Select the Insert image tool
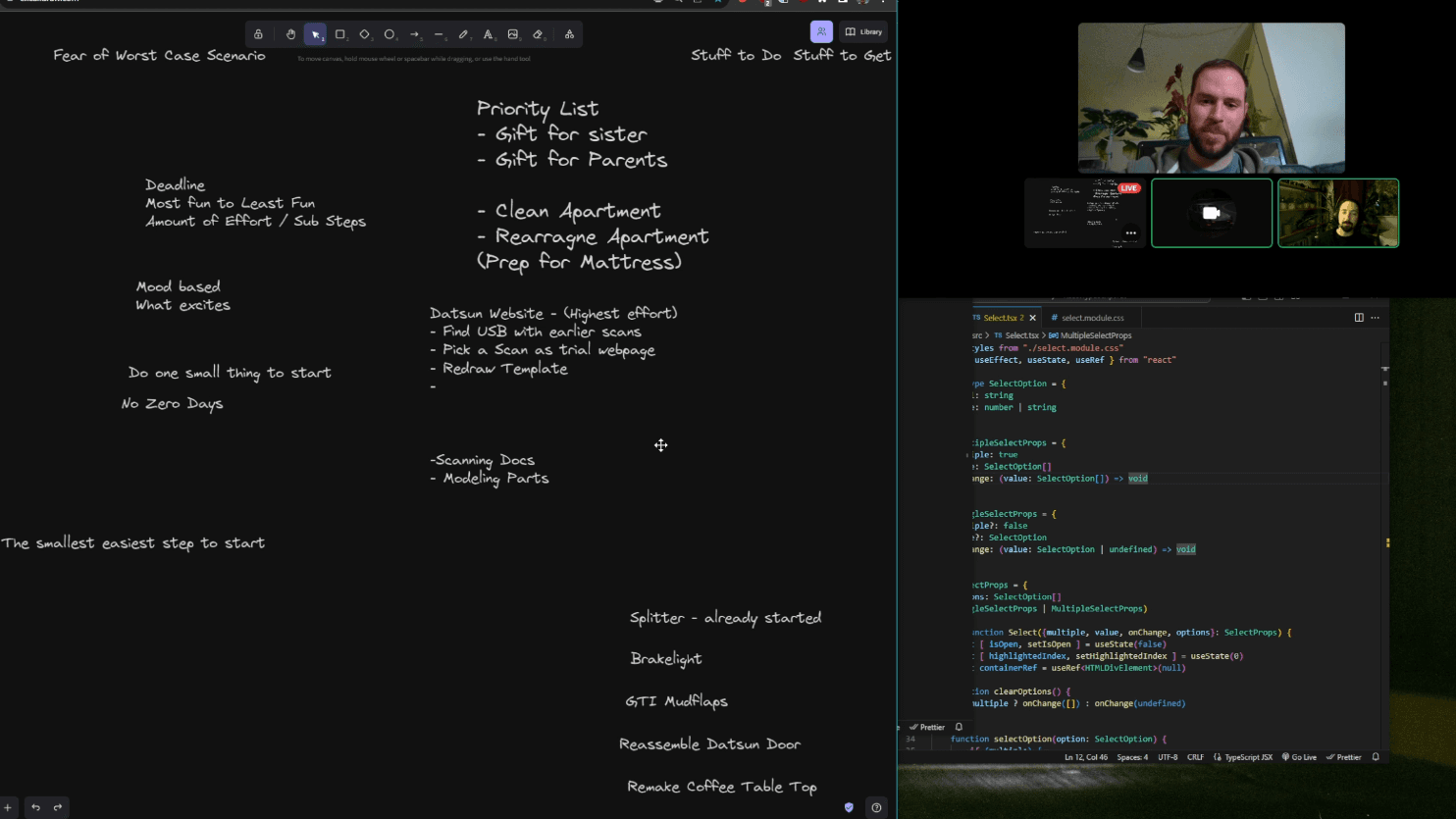Screen dimensions: 1456x819 [x=512, y=34]
